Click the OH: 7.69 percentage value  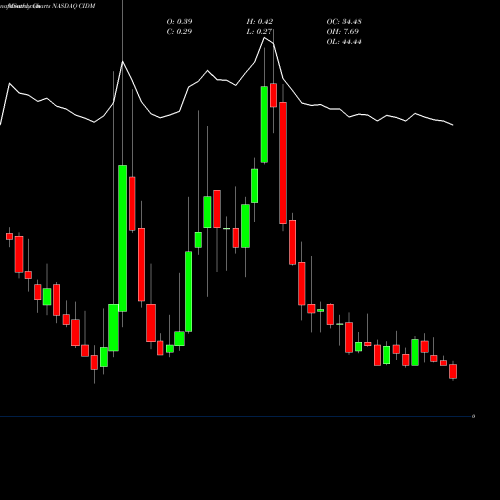click(x=343, y=32)
